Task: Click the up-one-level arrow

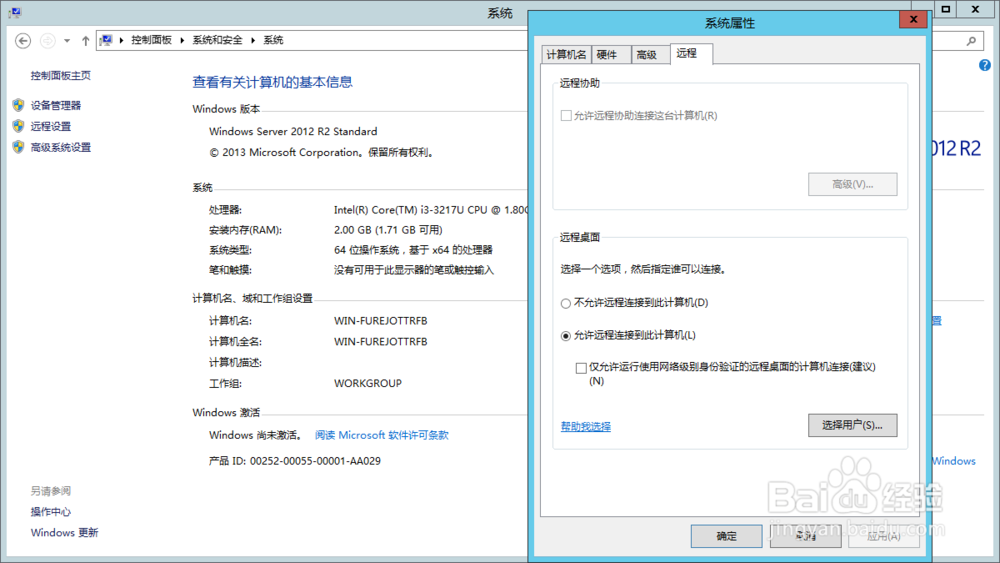Action: [x=85, y=41]
